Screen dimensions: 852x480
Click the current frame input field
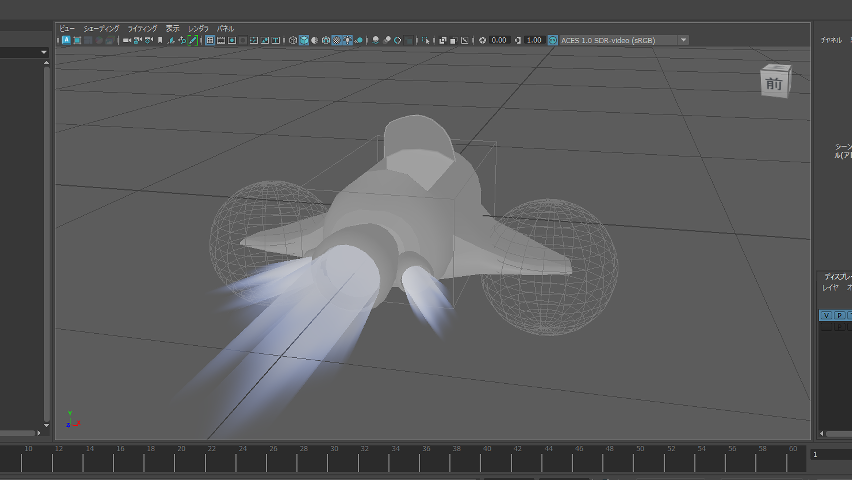(x=830, y=455)
